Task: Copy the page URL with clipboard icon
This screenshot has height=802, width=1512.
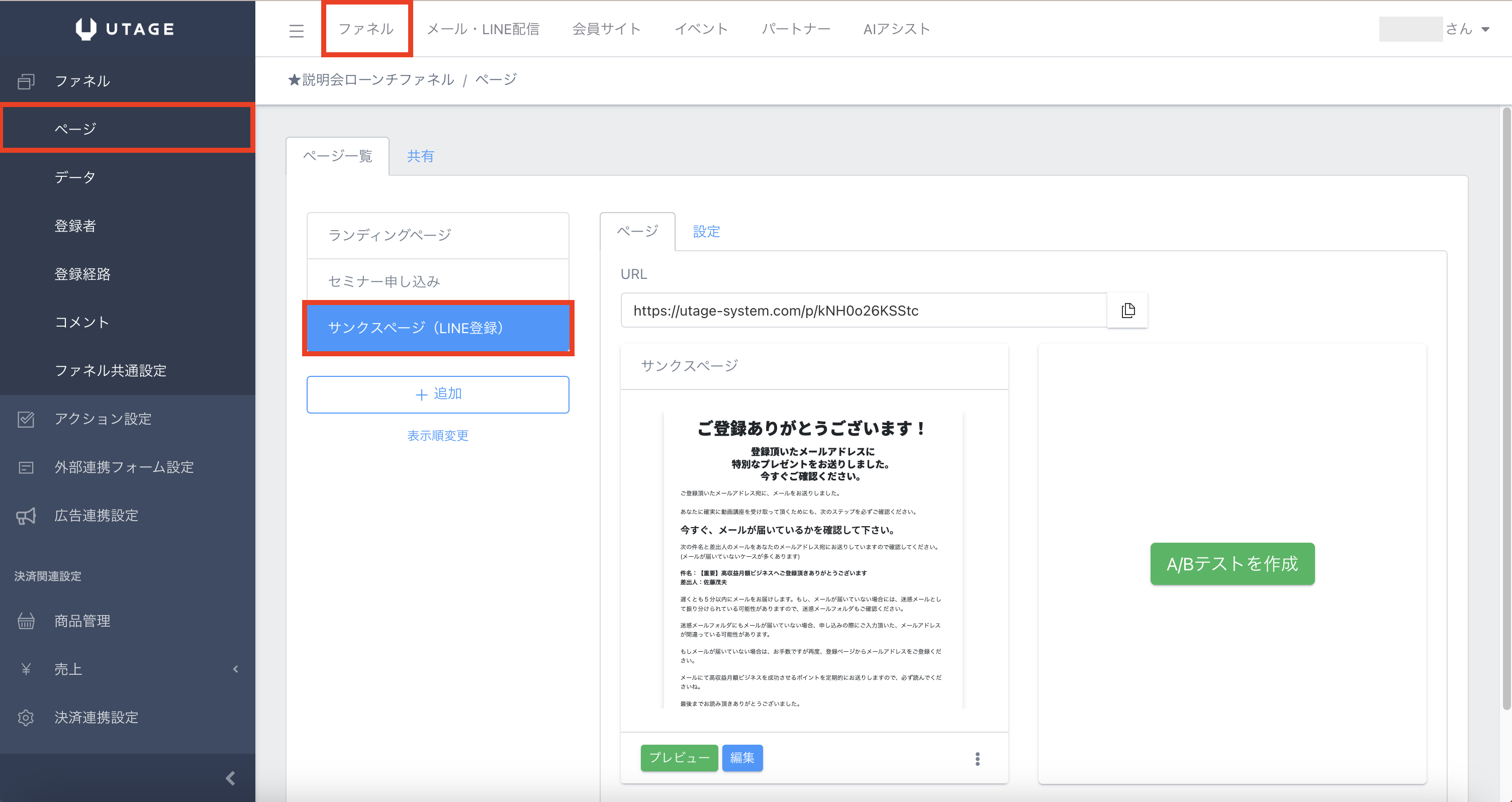Action: [x=1127, y=311]
